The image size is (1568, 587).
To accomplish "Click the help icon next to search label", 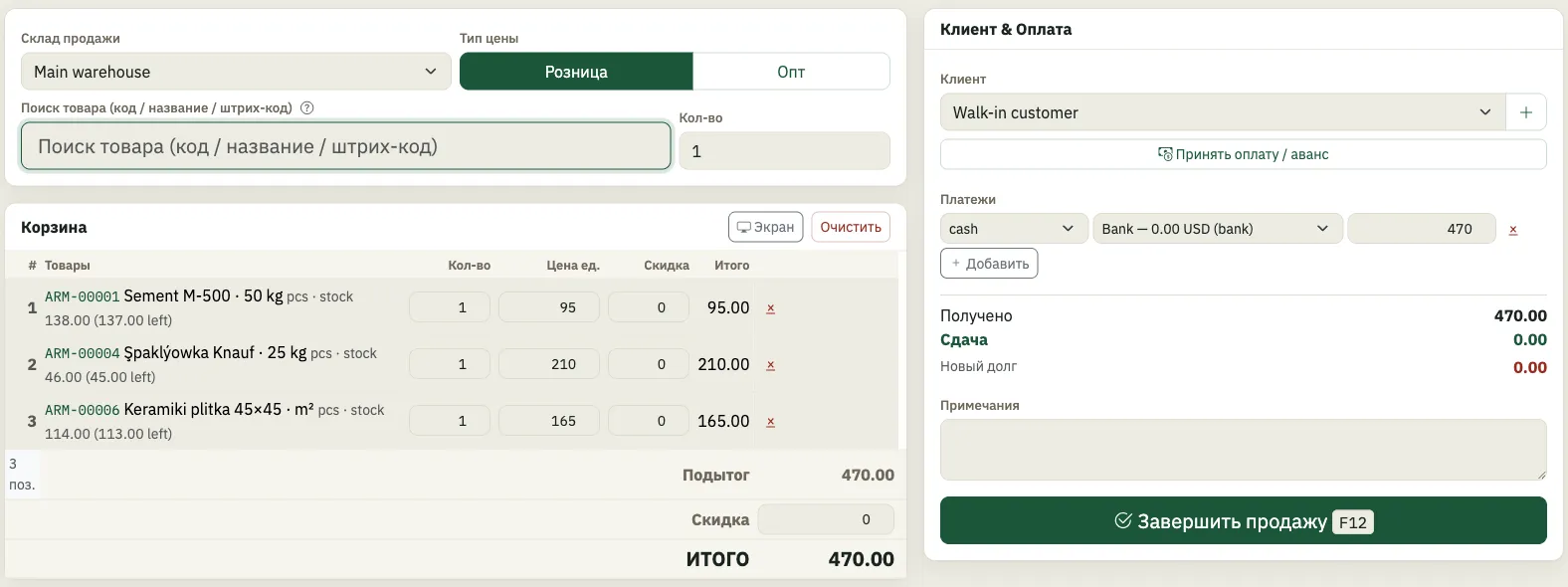I will (307, 107).
